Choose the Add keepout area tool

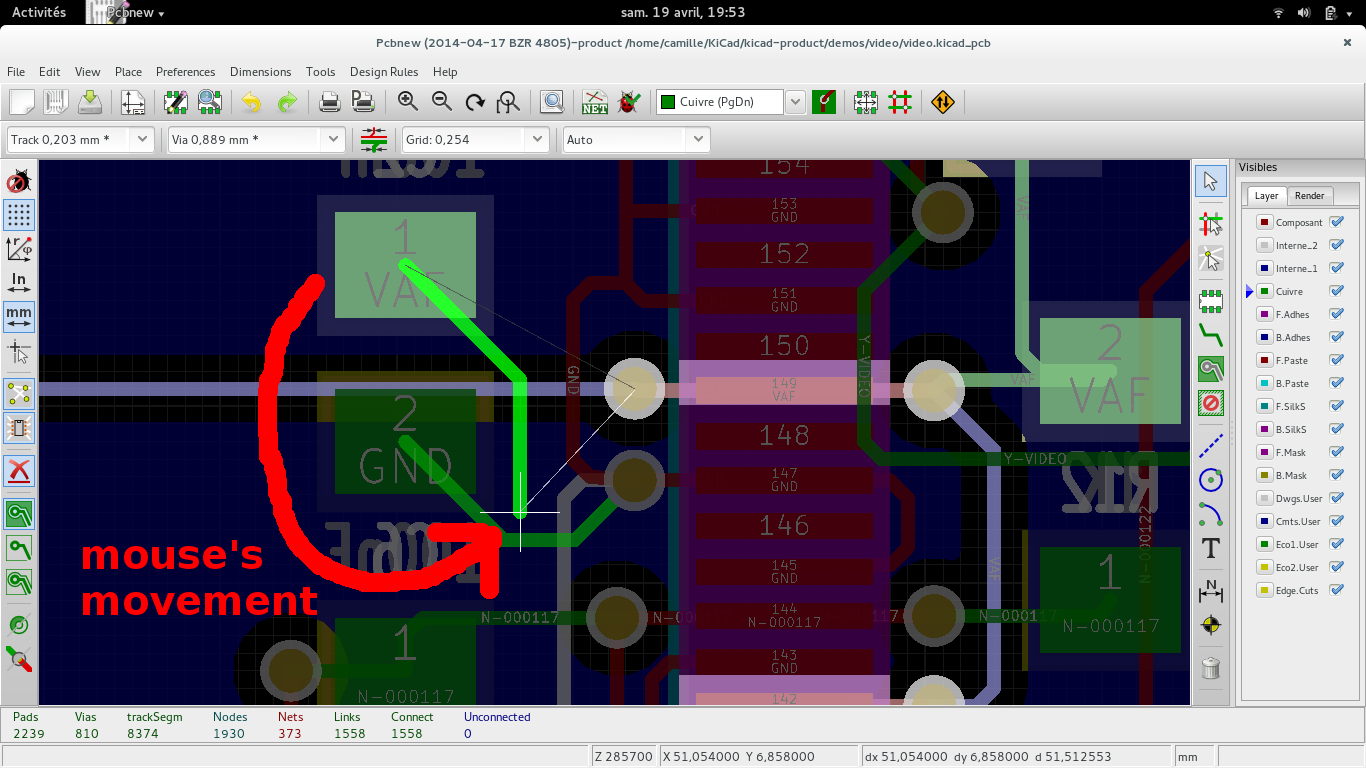coord(1211,404)
